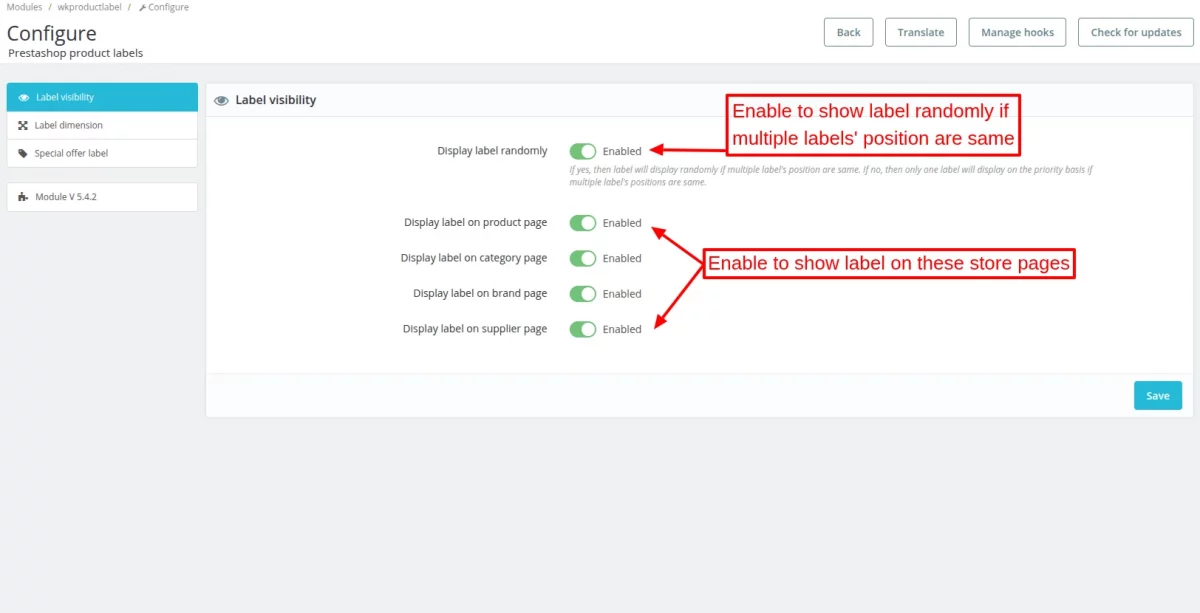Open the Translate option
The width and height of the screenshot is (1200, 613).
pyautogui.click(x=921, y=32)
